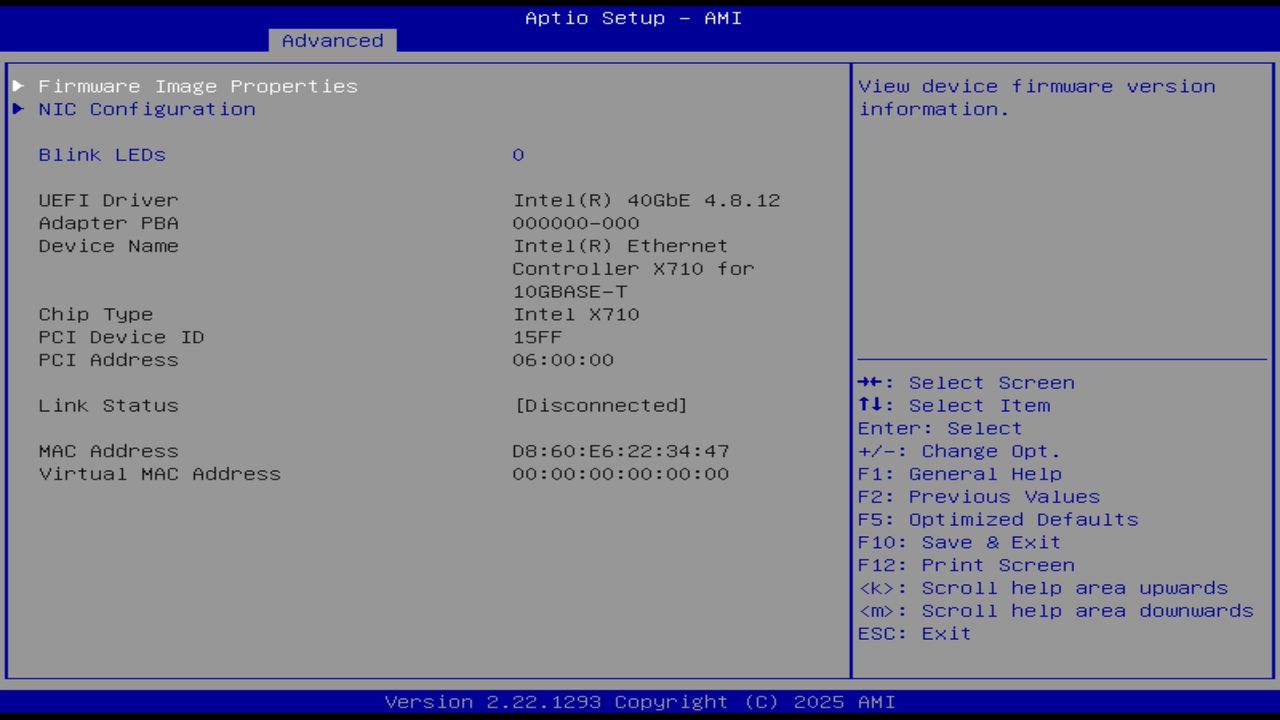
Task: Open the Firmware Image Properties submenu
Action: tap(197, 86)
